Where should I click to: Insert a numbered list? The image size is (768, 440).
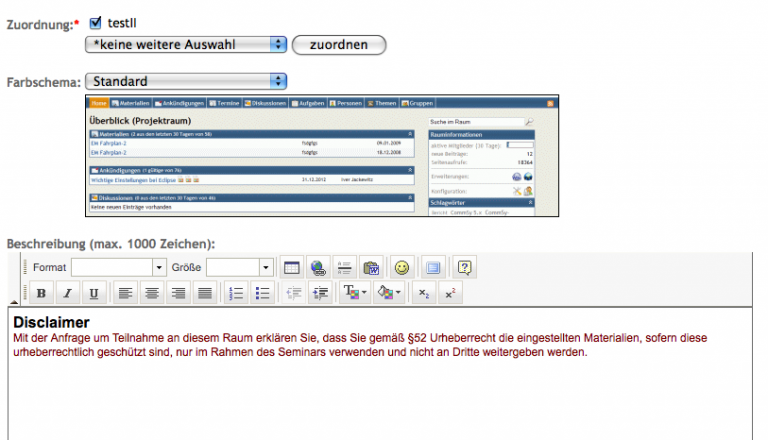236,293
